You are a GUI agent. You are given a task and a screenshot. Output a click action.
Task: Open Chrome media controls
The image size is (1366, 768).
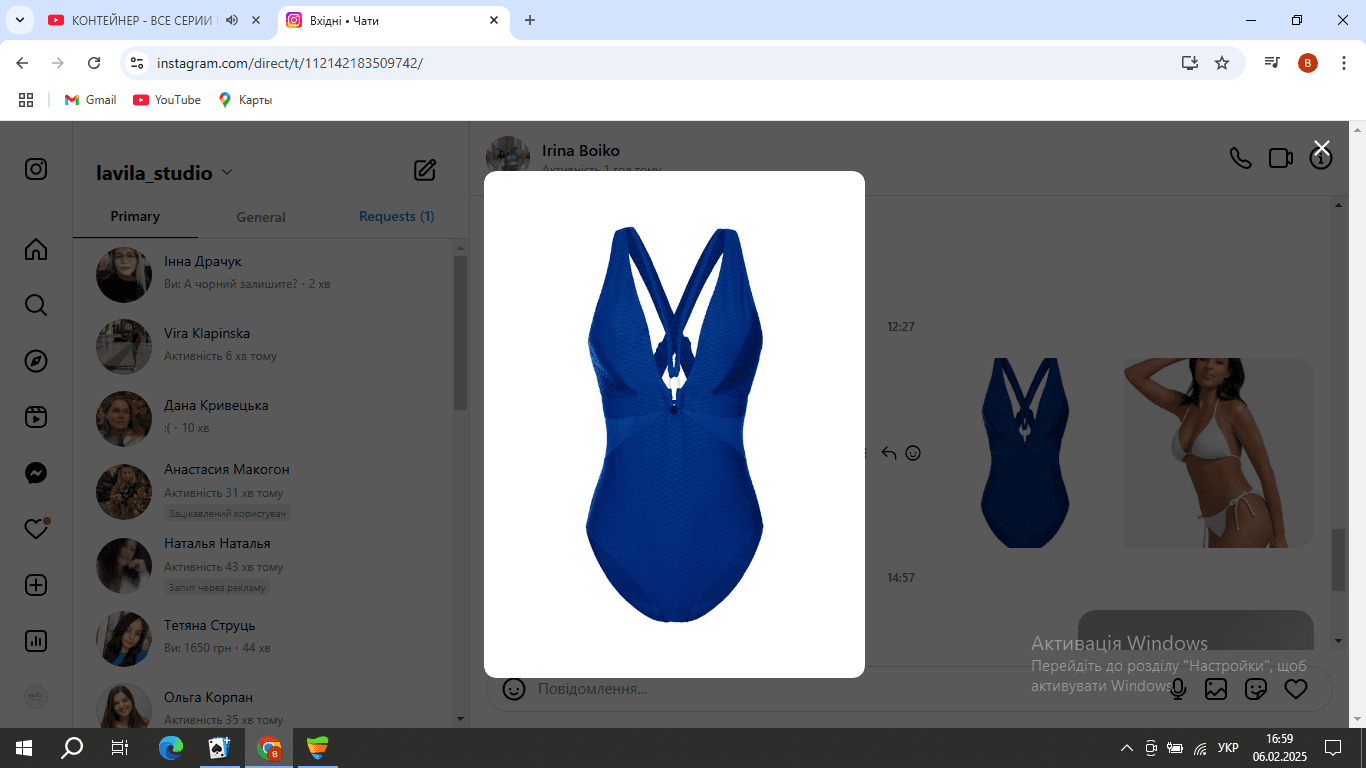tap(1272, 63)
